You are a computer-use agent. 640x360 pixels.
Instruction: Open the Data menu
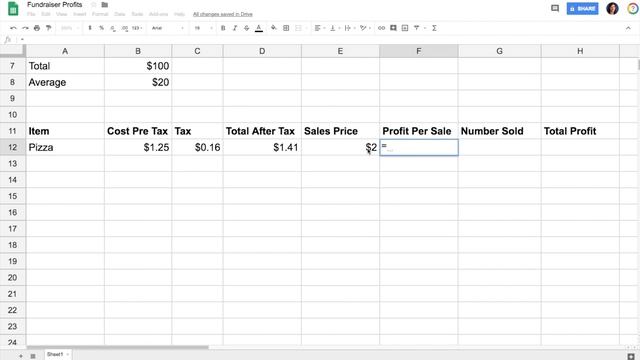tap(120, 14)
